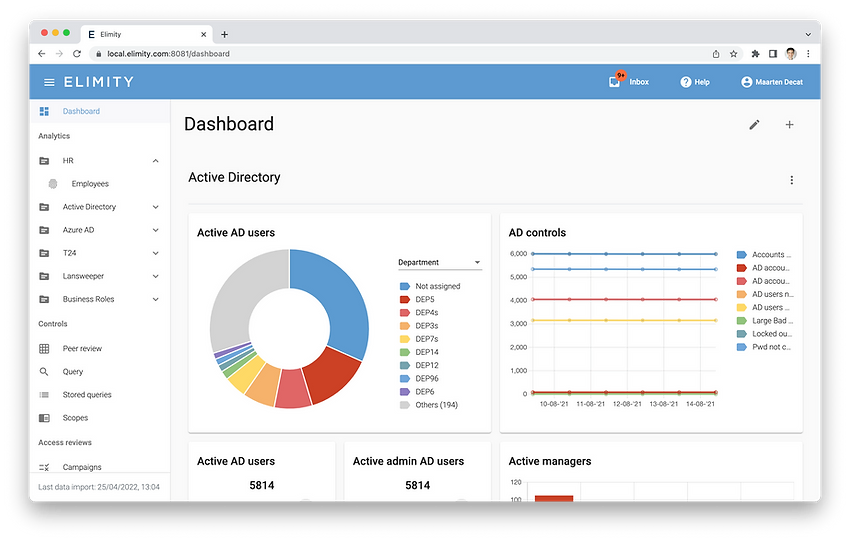Open the browser extensions puzzle icon
Viewport: 850px width, 542px height.
(x=755, y=54)
